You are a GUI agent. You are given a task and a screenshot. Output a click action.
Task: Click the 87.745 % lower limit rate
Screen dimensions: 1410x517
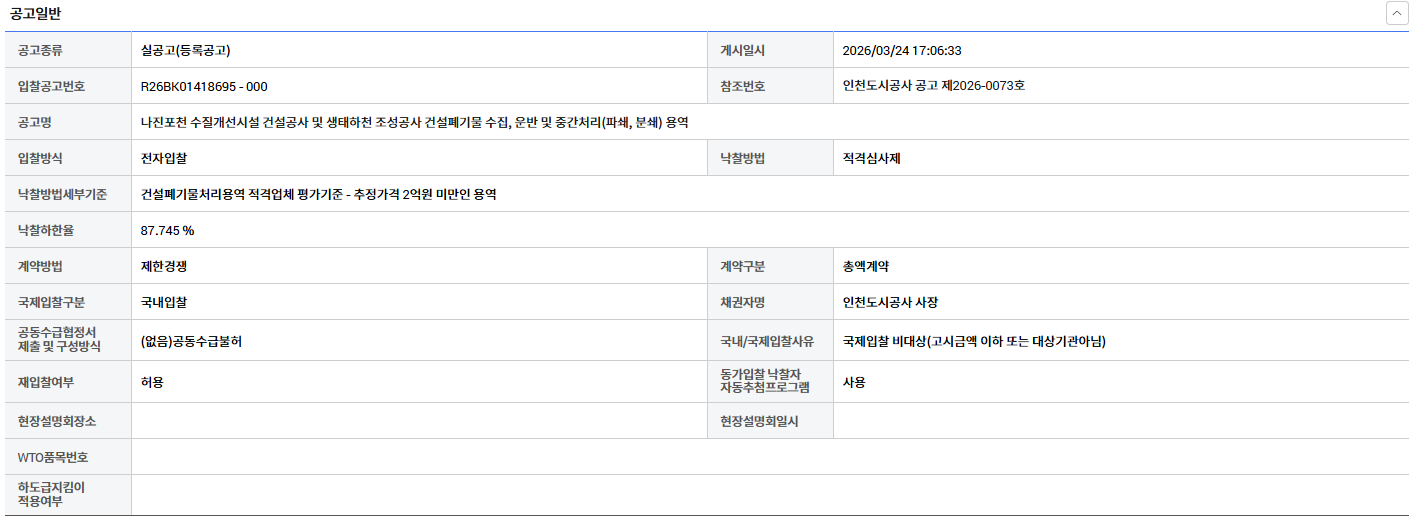click(167, 230)
